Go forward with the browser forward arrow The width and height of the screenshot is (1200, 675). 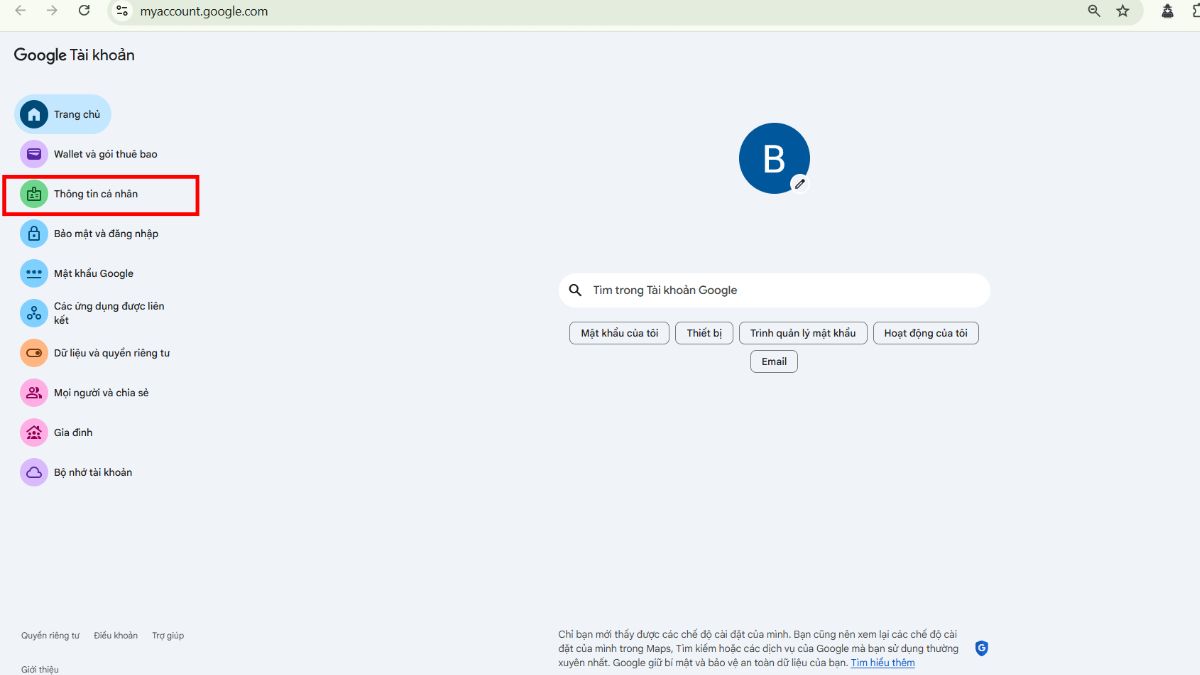(x=52, y=11)
